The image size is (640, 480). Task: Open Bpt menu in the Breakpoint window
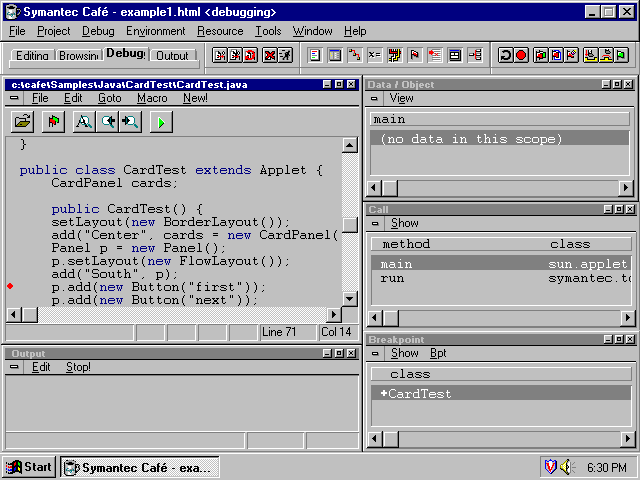click(x=438, y=353)
